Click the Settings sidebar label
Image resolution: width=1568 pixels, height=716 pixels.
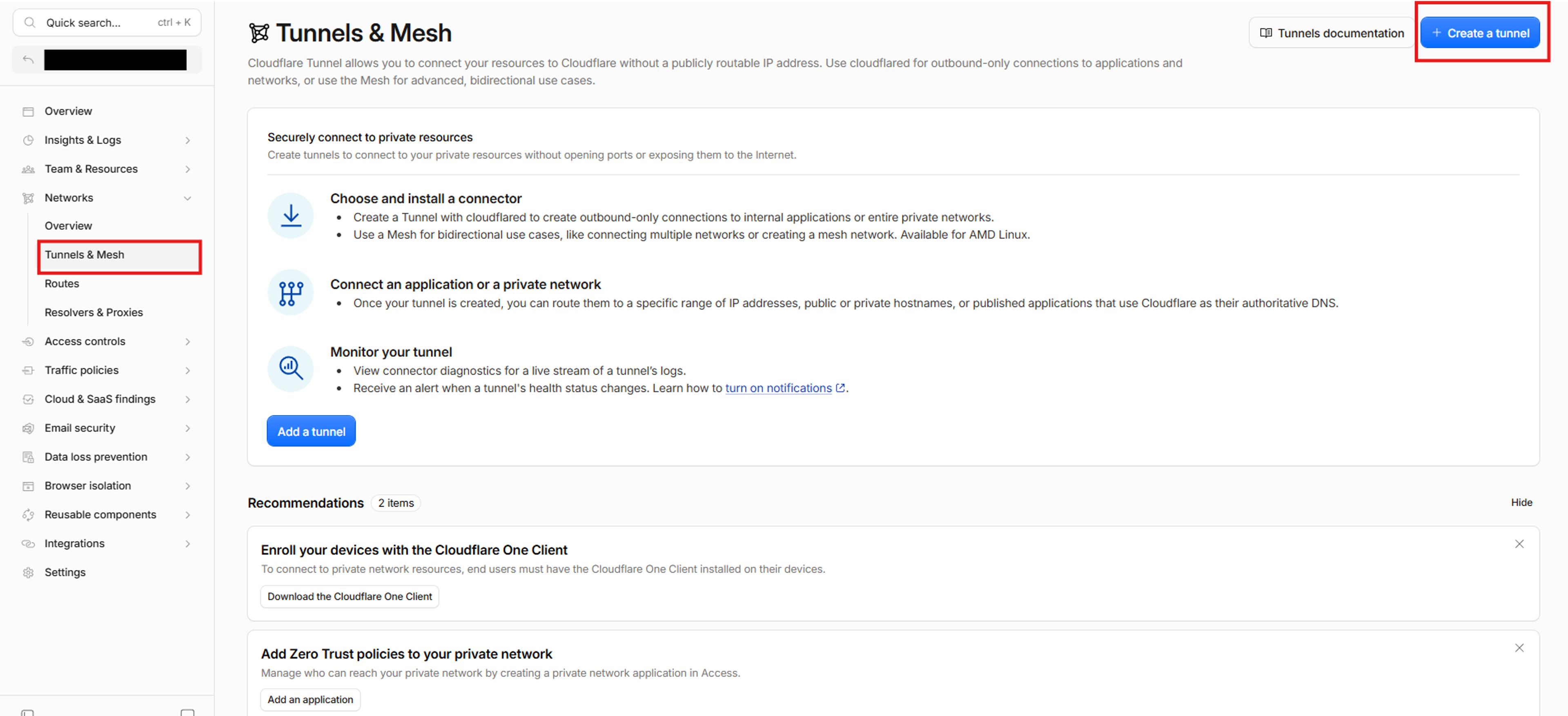65,572
